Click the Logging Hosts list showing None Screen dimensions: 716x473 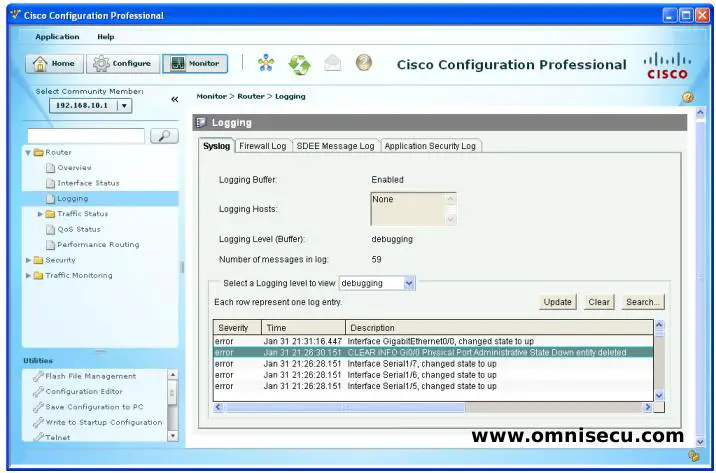point(413,209)
